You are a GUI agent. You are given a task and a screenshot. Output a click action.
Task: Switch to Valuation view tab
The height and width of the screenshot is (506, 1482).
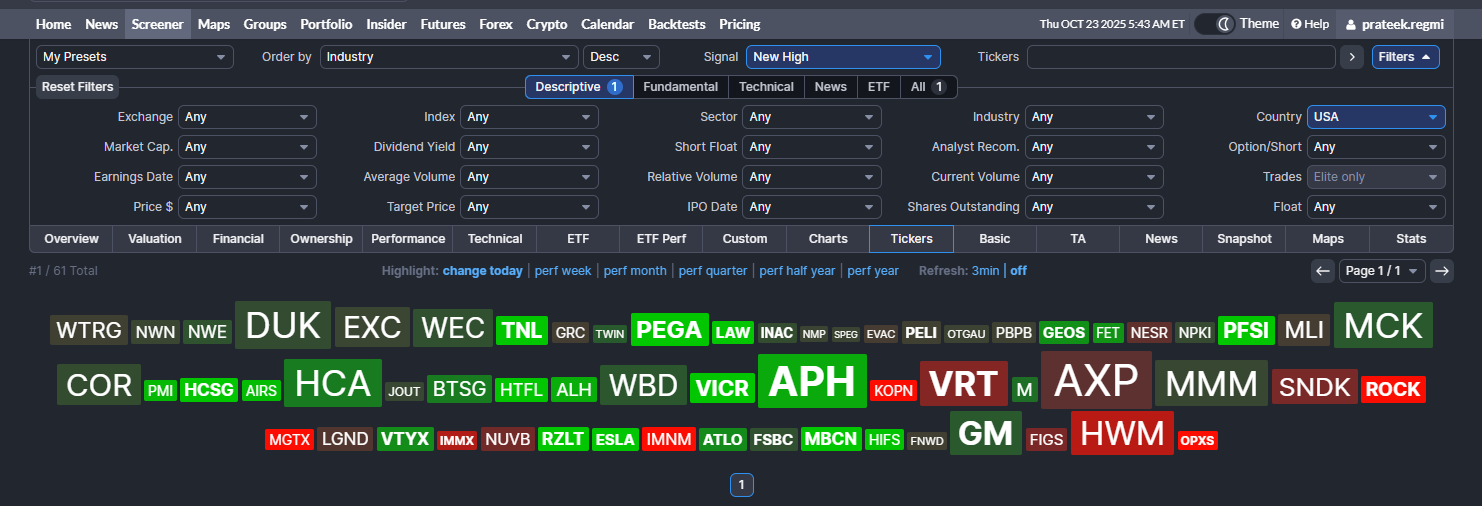155,239
